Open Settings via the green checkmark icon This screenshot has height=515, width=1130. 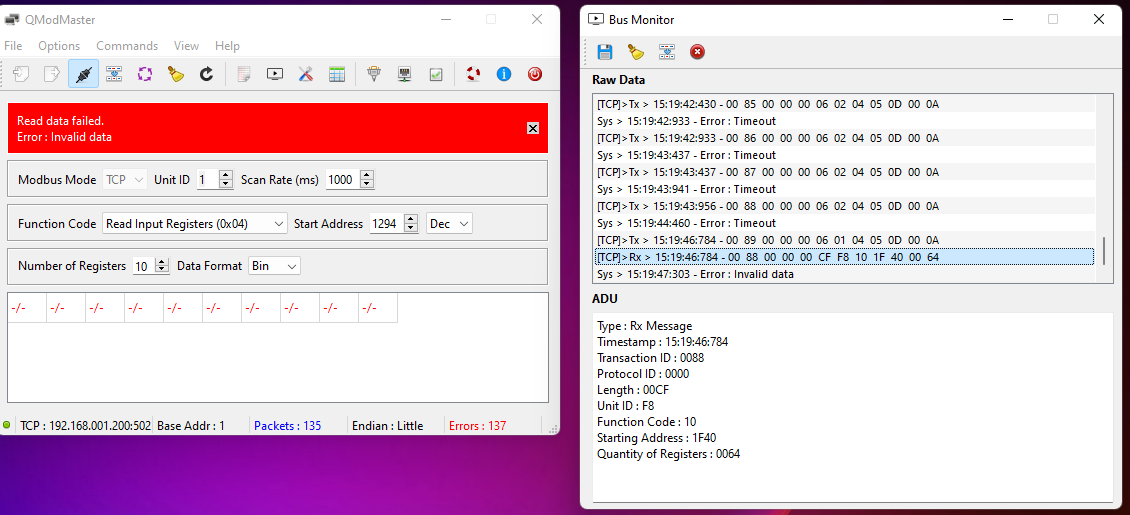436,73
